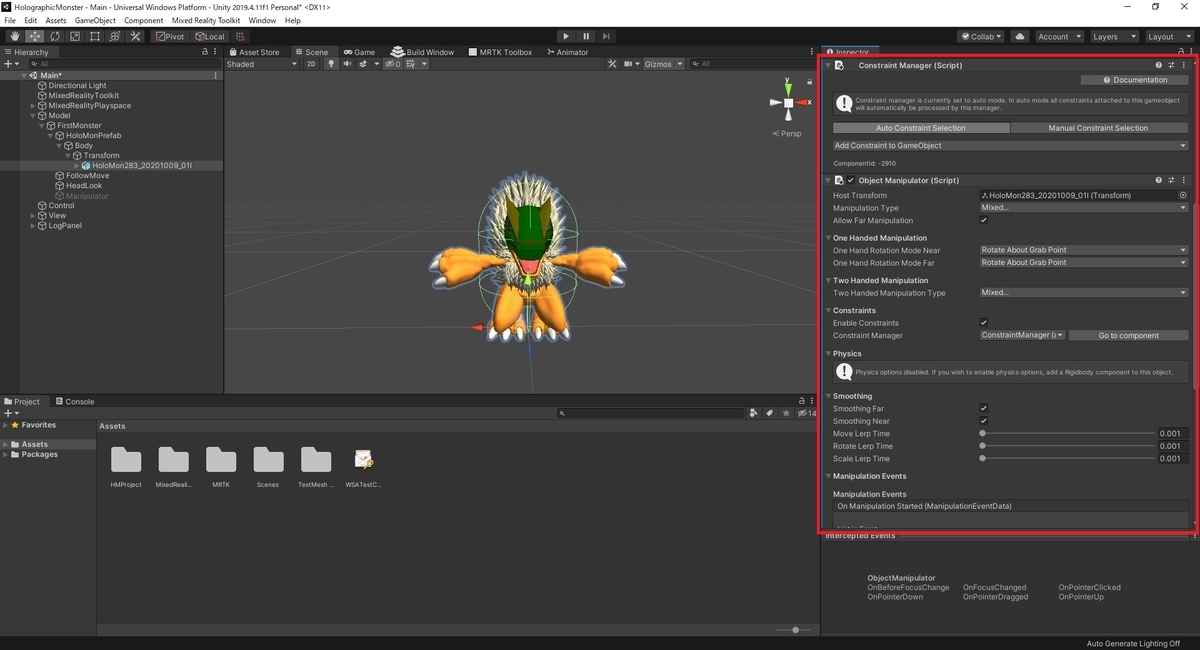Viewport: 1200px width, 650px height.
Task: Open Constraint Manager help icon
Action: pyautogui.click(x=1159, y=65)
